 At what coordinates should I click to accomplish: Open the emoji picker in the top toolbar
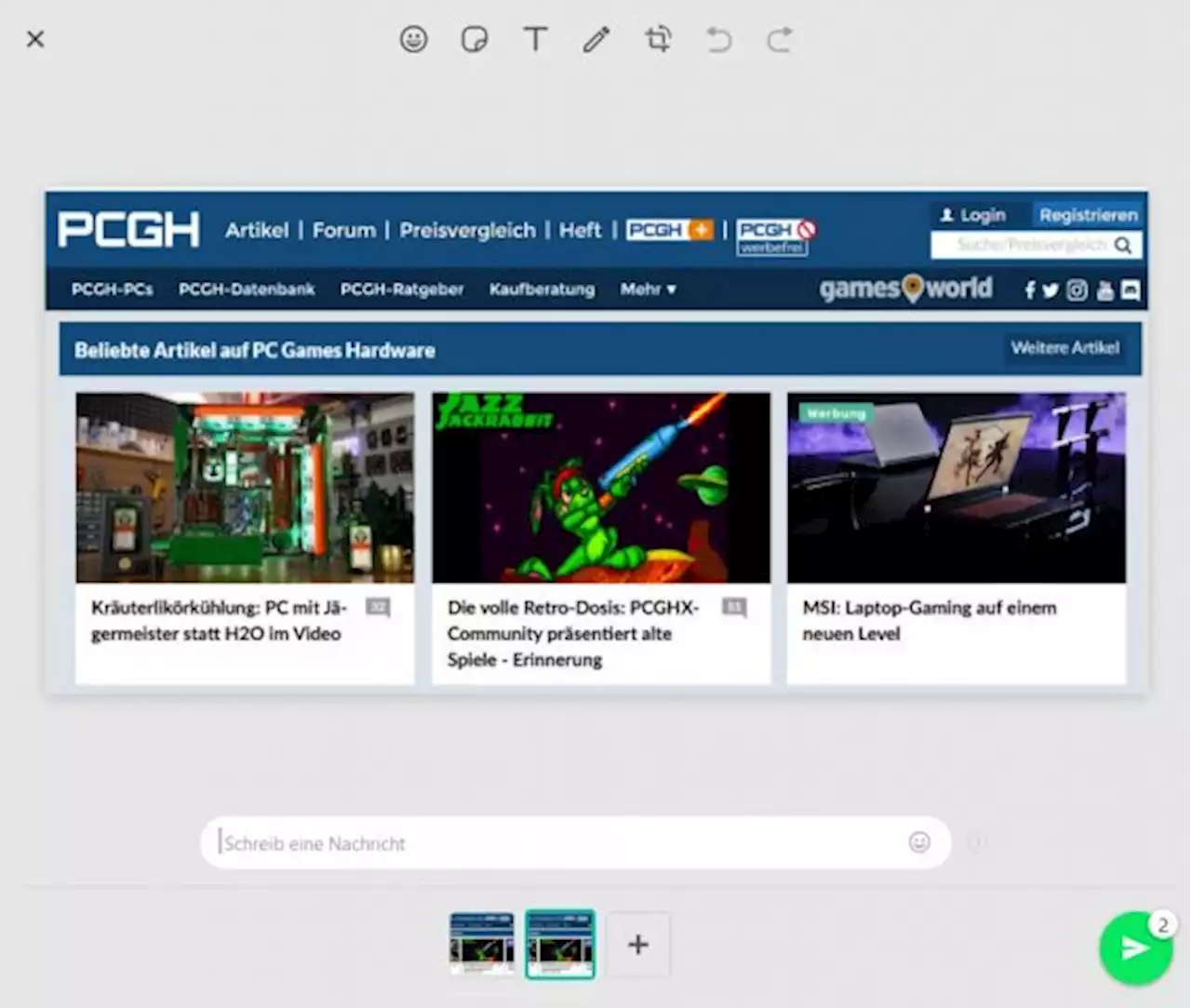click(414, 39)
